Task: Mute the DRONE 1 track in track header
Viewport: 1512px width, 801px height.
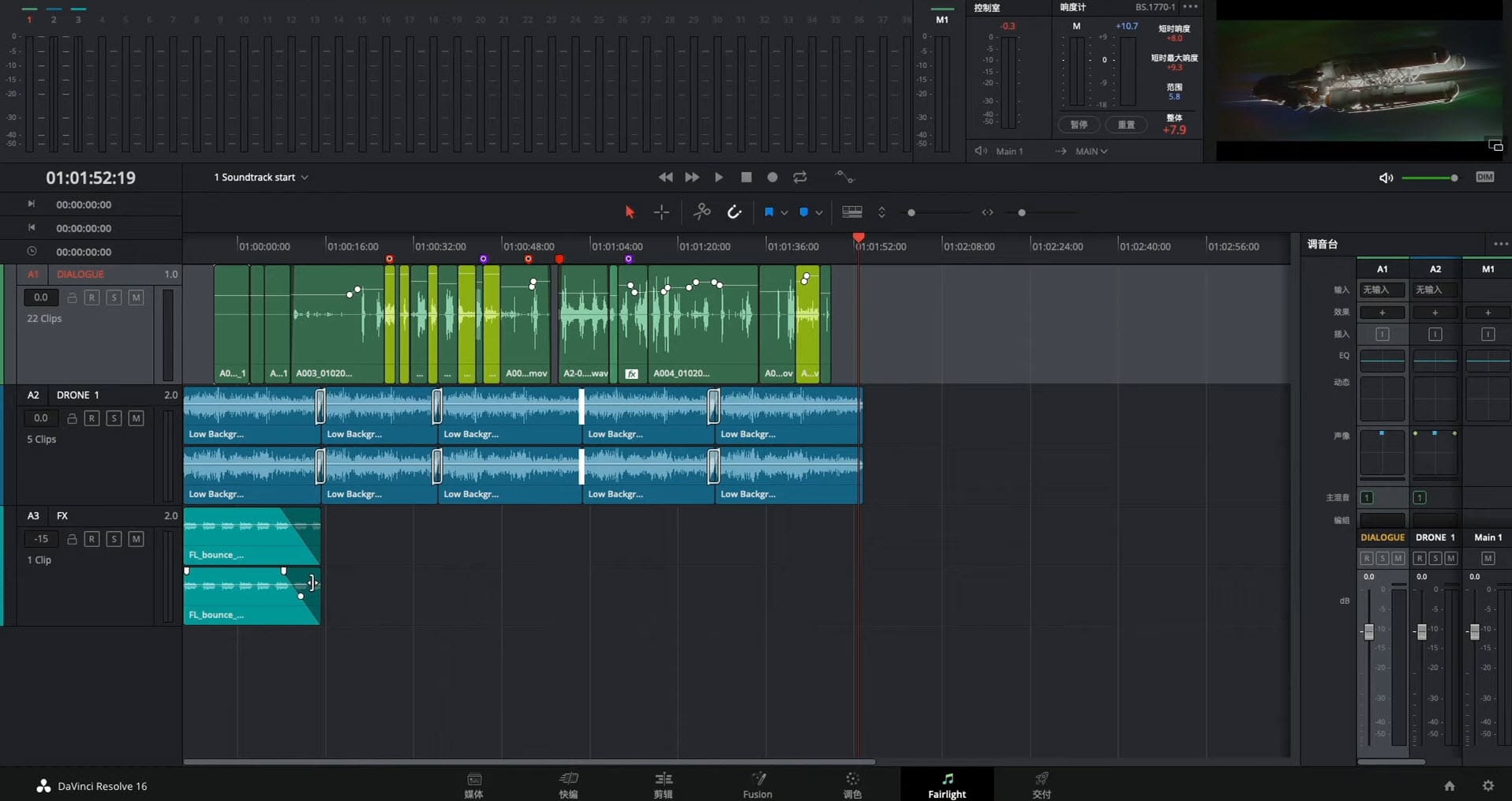Action: [x=136, y=418]
